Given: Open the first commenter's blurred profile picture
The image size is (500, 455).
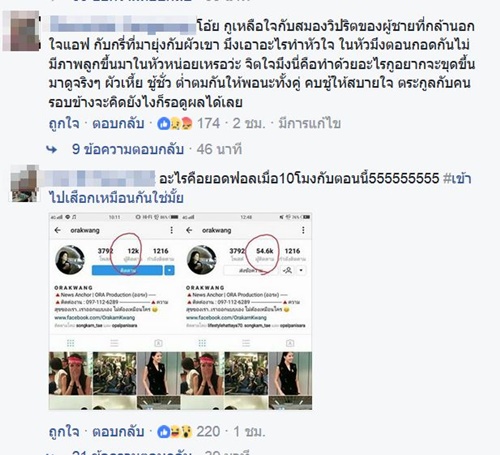Looking at the screenshot, I should coord(21,31).
